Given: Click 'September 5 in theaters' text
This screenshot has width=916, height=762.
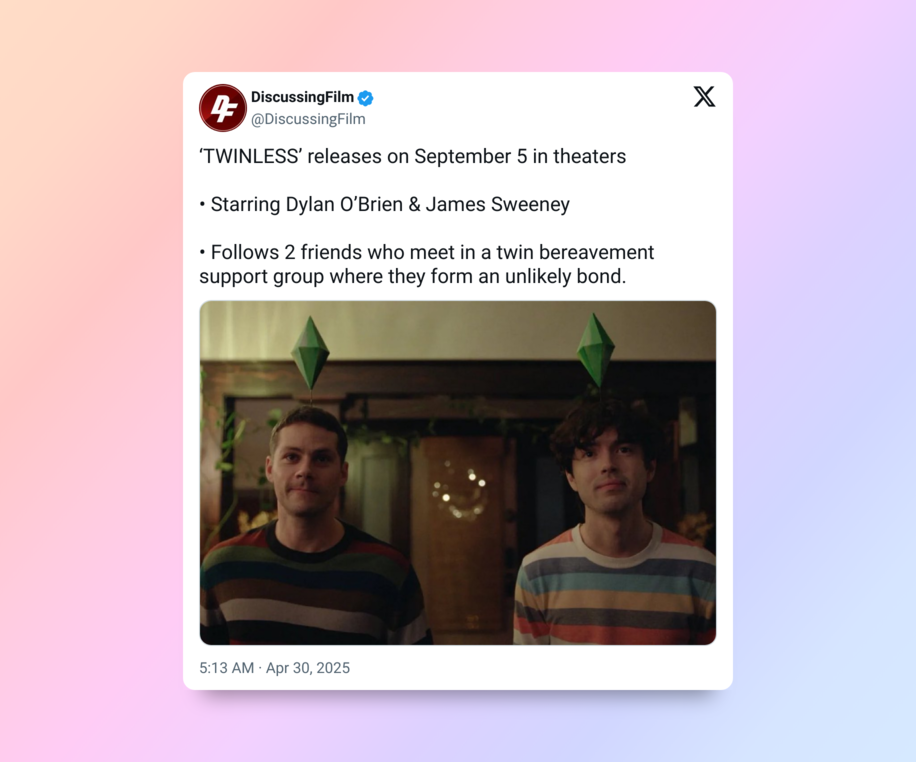Looking at the screenshot, I should click(x=520, y=157).
